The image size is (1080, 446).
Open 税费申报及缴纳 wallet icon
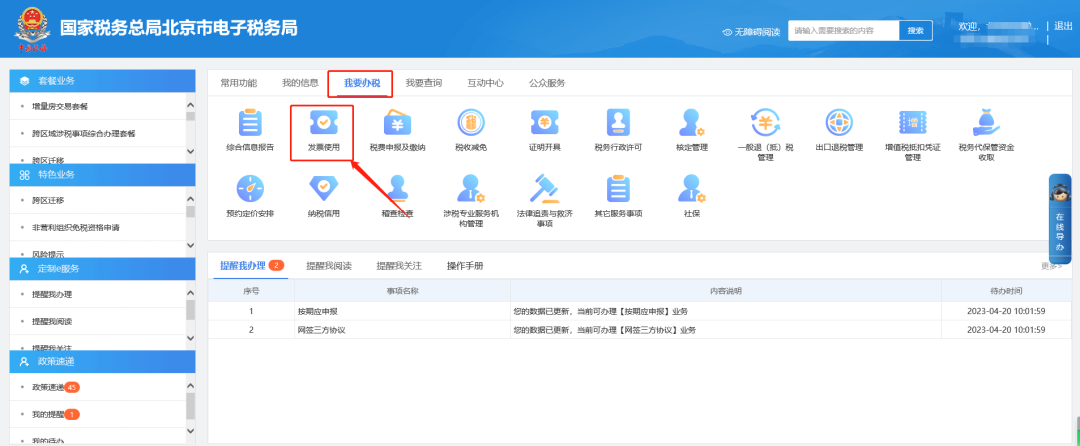pyautogui.click(x=397, y=124)
